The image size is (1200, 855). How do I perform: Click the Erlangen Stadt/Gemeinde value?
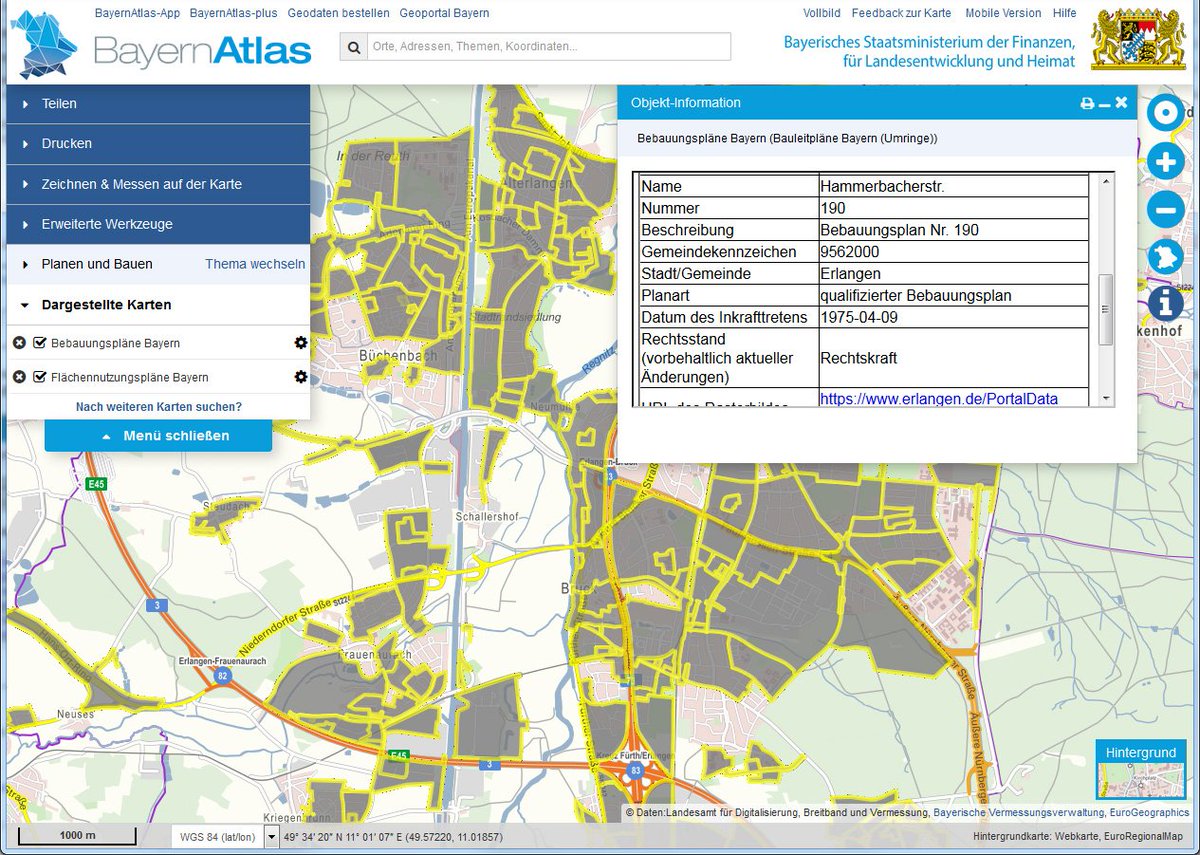click(x=953, y=274)
